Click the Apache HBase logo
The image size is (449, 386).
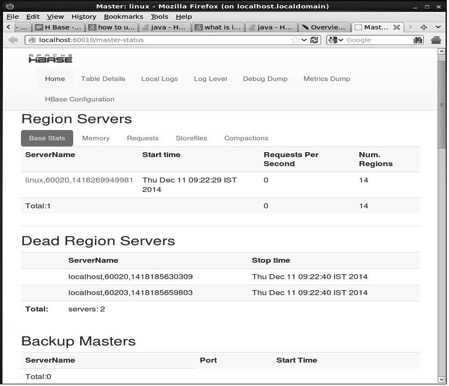[50, 59]
